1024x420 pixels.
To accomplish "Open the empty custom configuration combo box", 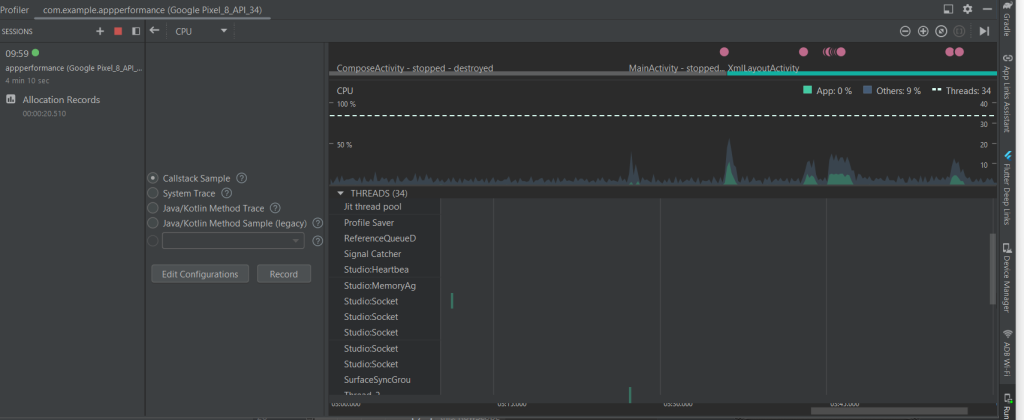I will click(x=233, y=241).
